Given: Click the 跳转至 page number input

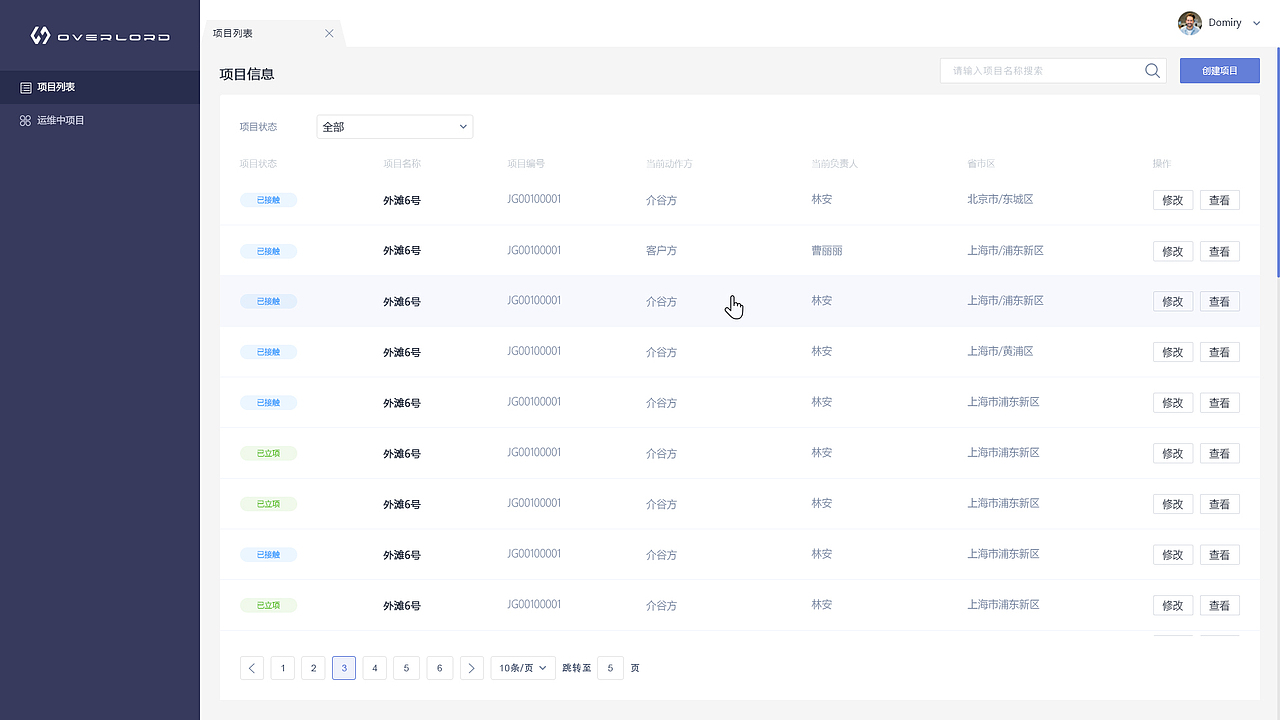Looking at the screenshot, I should click(x=610, y=667).
